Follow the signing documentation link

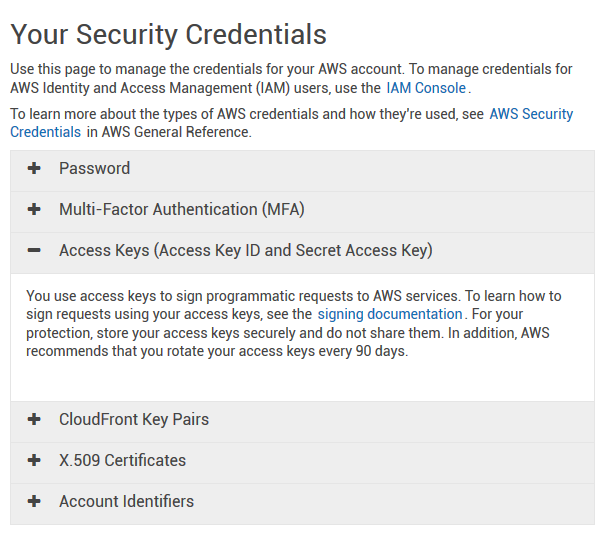(389, 314)
